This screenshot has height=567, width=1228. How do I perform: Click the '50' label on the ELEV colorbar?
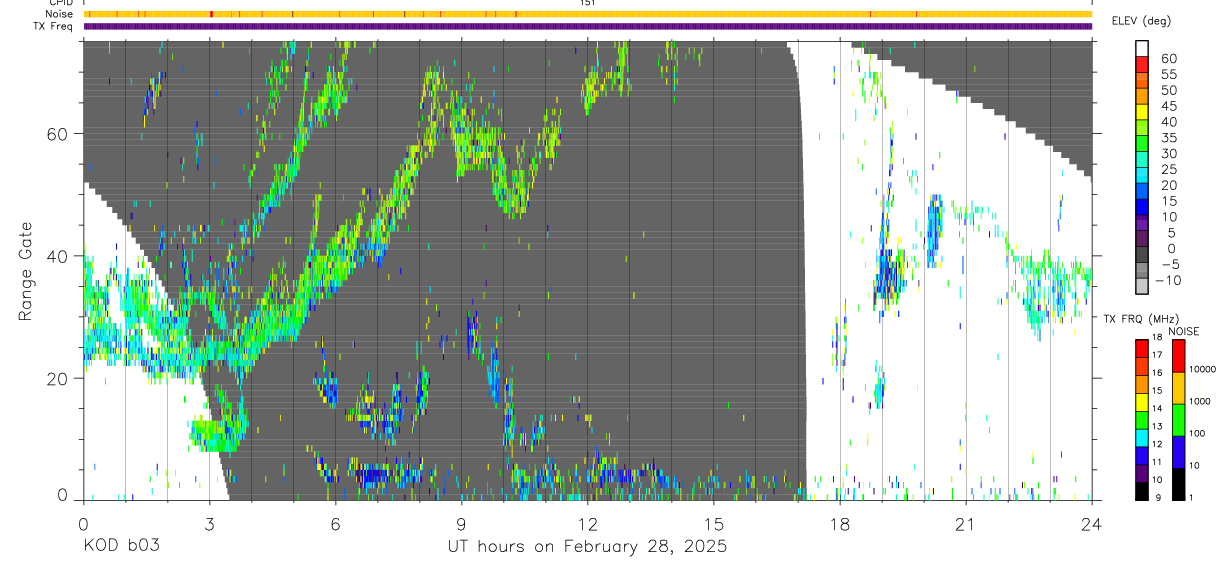coord(1169,91)
